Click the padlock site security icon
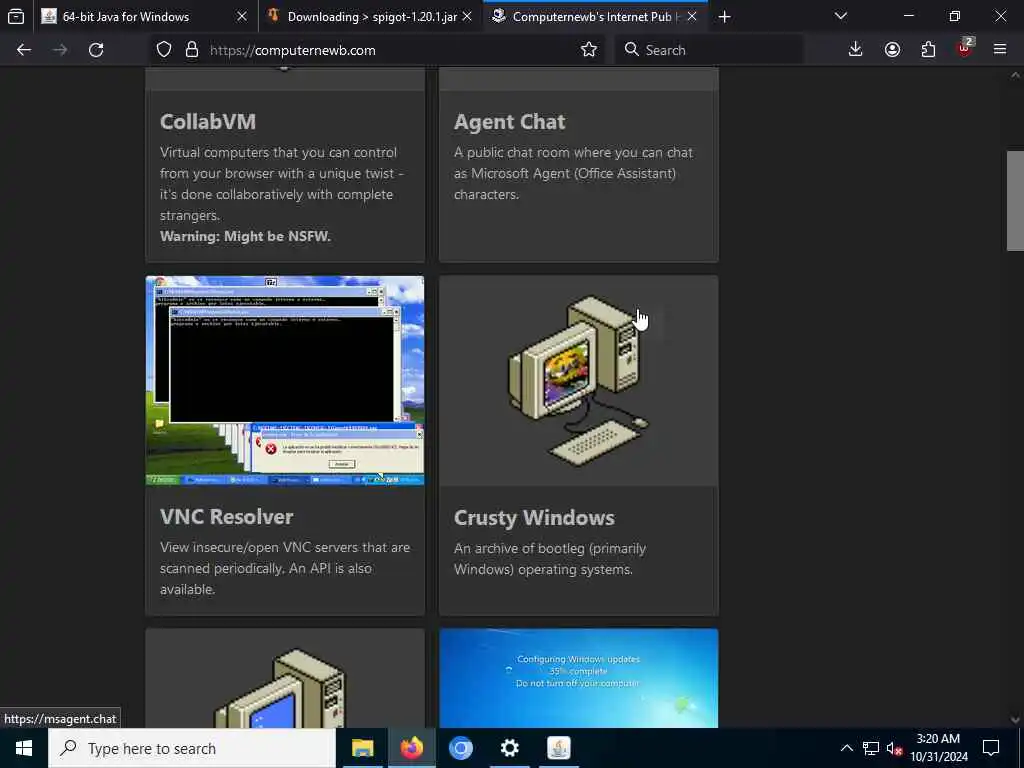The image size is (1024, 768). click(x=191, y=50)
